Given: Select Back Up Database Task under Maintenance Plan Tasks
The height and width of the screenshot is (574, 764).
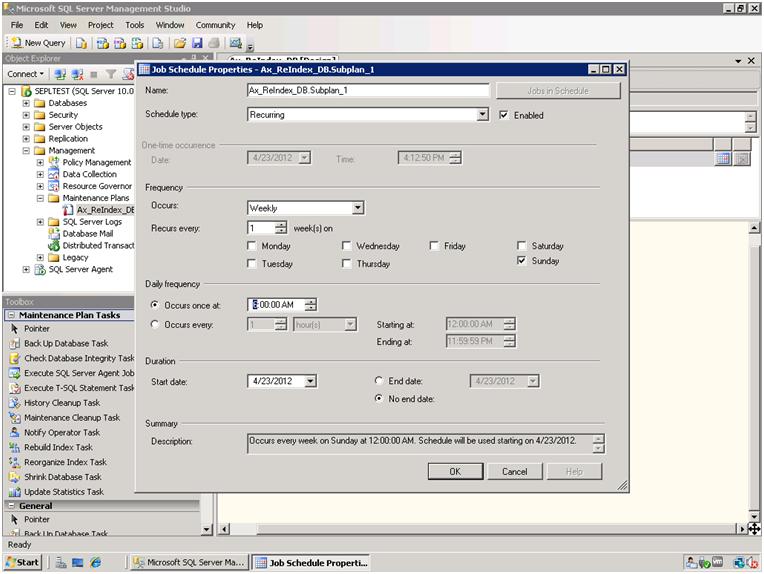Looking at the screenshot, I should tap(66, 344).
